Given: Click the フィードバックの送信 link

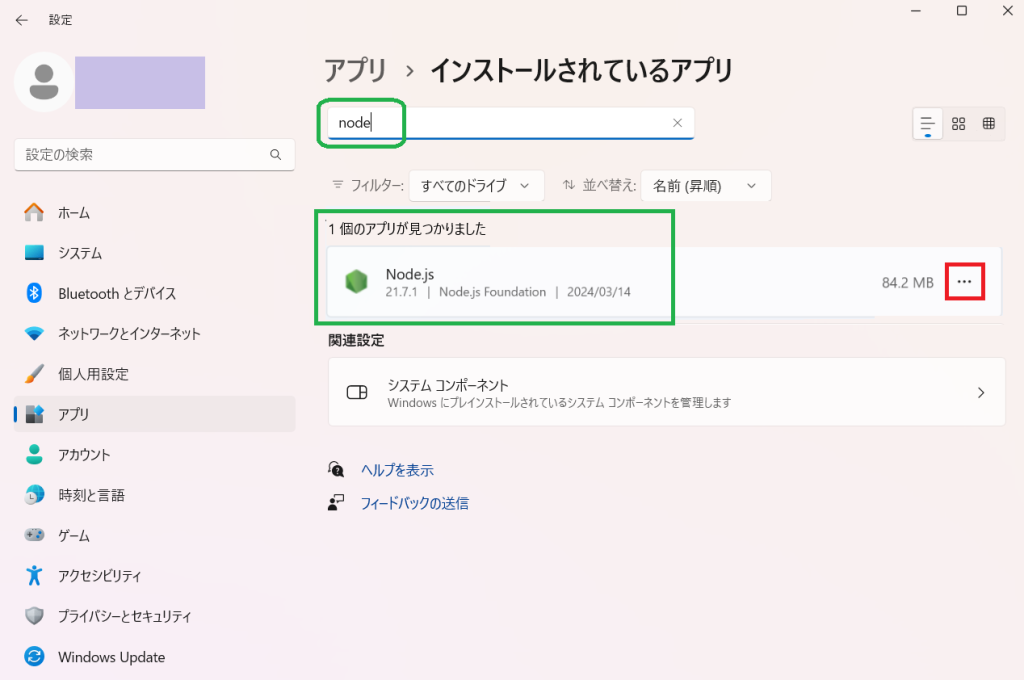Looking at the screenshot, I should coord(414,503).
